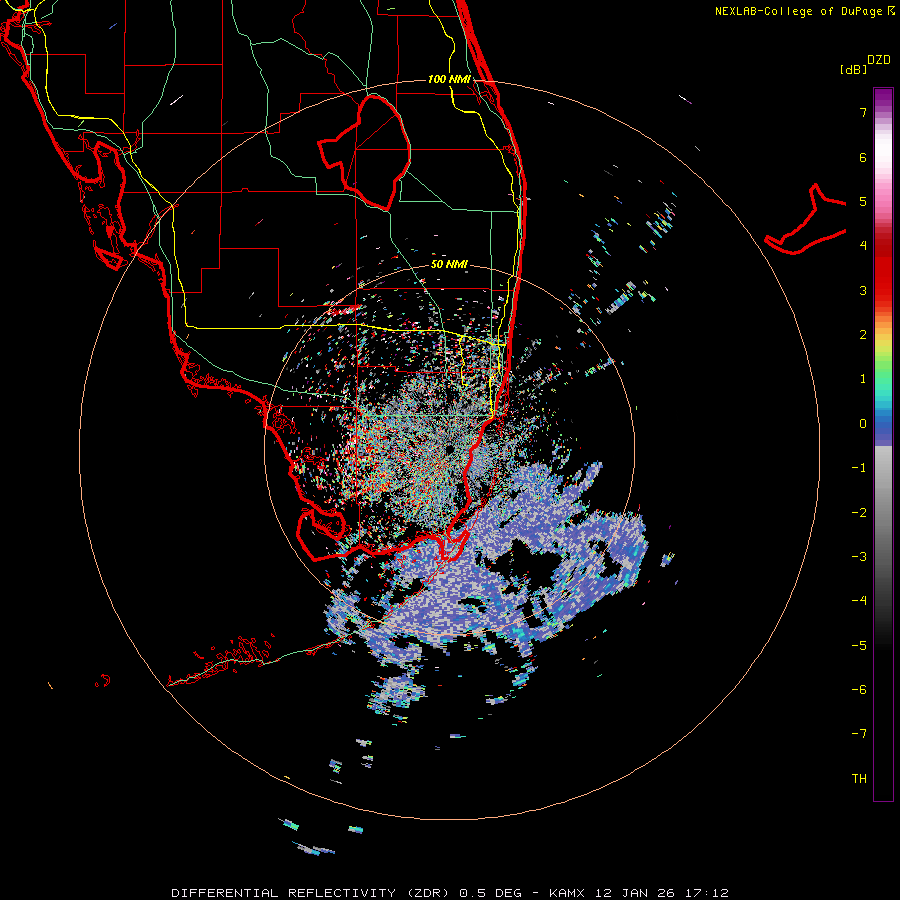Click the purple top of color bar

(x=883, y=98)
